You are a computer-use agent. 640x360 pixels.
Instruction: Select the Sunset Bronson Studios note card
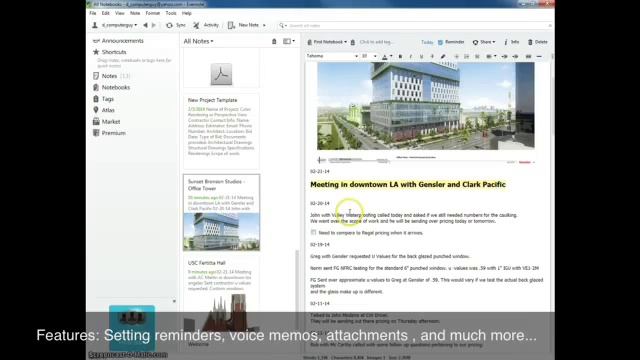(221, 213)
